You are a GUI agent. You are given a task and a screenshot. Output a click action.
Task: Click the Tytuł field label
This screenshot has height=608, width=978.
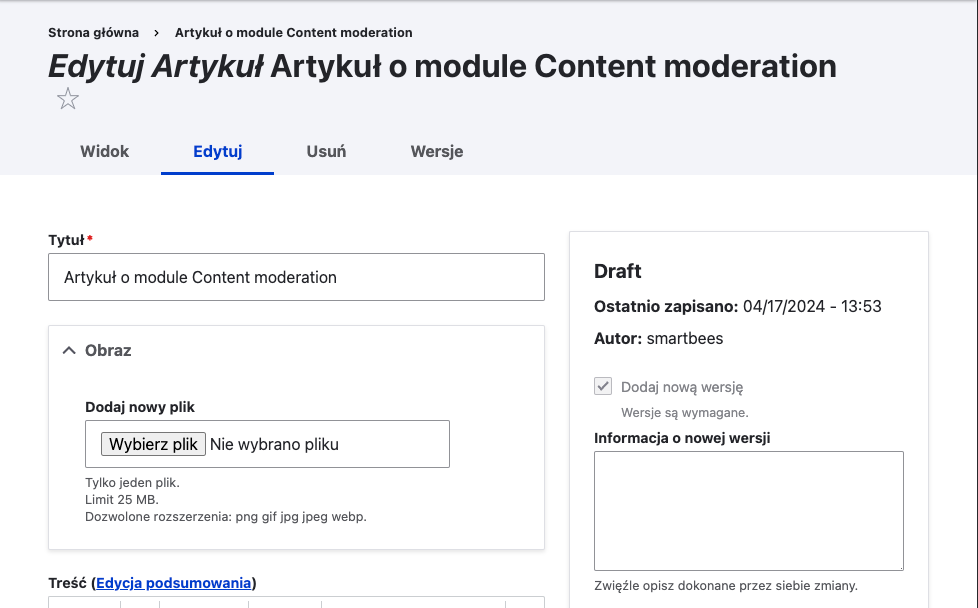(x=66, y=240)
